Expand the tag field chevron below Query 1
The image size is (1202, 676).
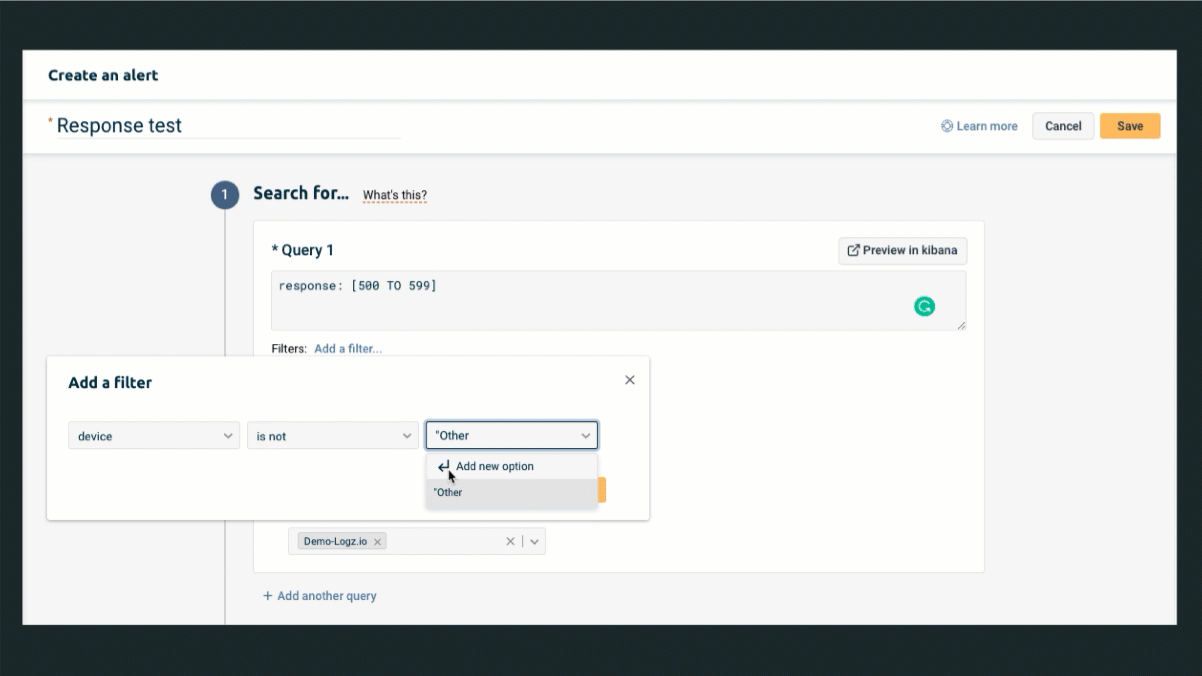[534, 541]
